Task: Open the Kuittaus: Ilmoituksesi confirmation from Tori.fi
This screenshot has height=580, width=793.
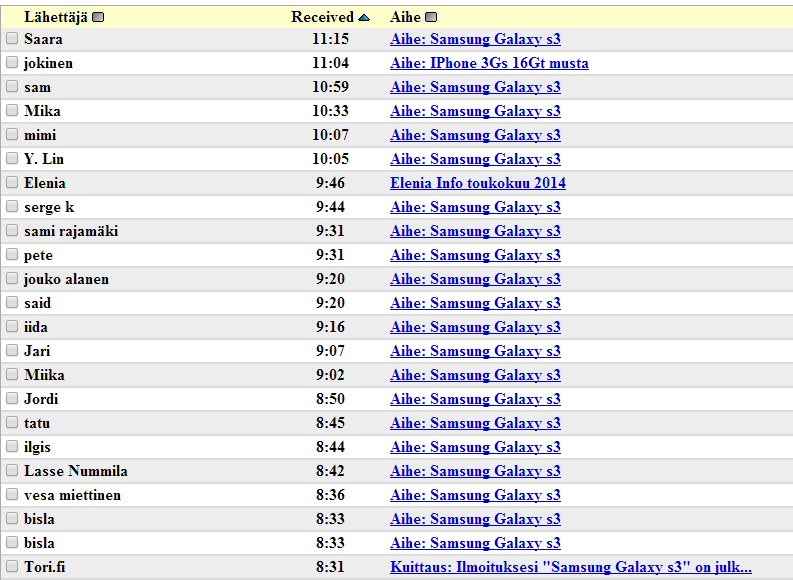Action: 570,567
